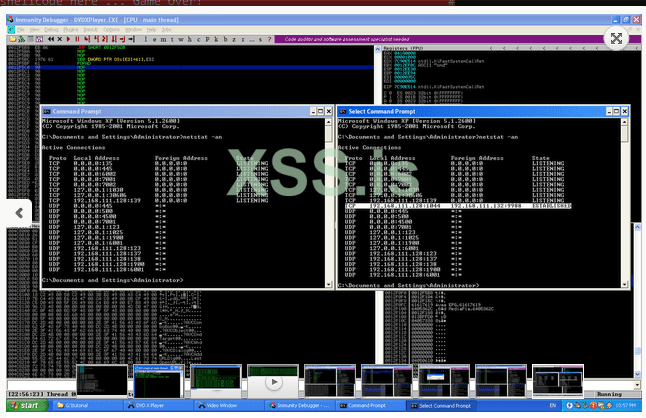Open the Debug menu
Viewport: 646px width, 418px height.
coord(51,30)
